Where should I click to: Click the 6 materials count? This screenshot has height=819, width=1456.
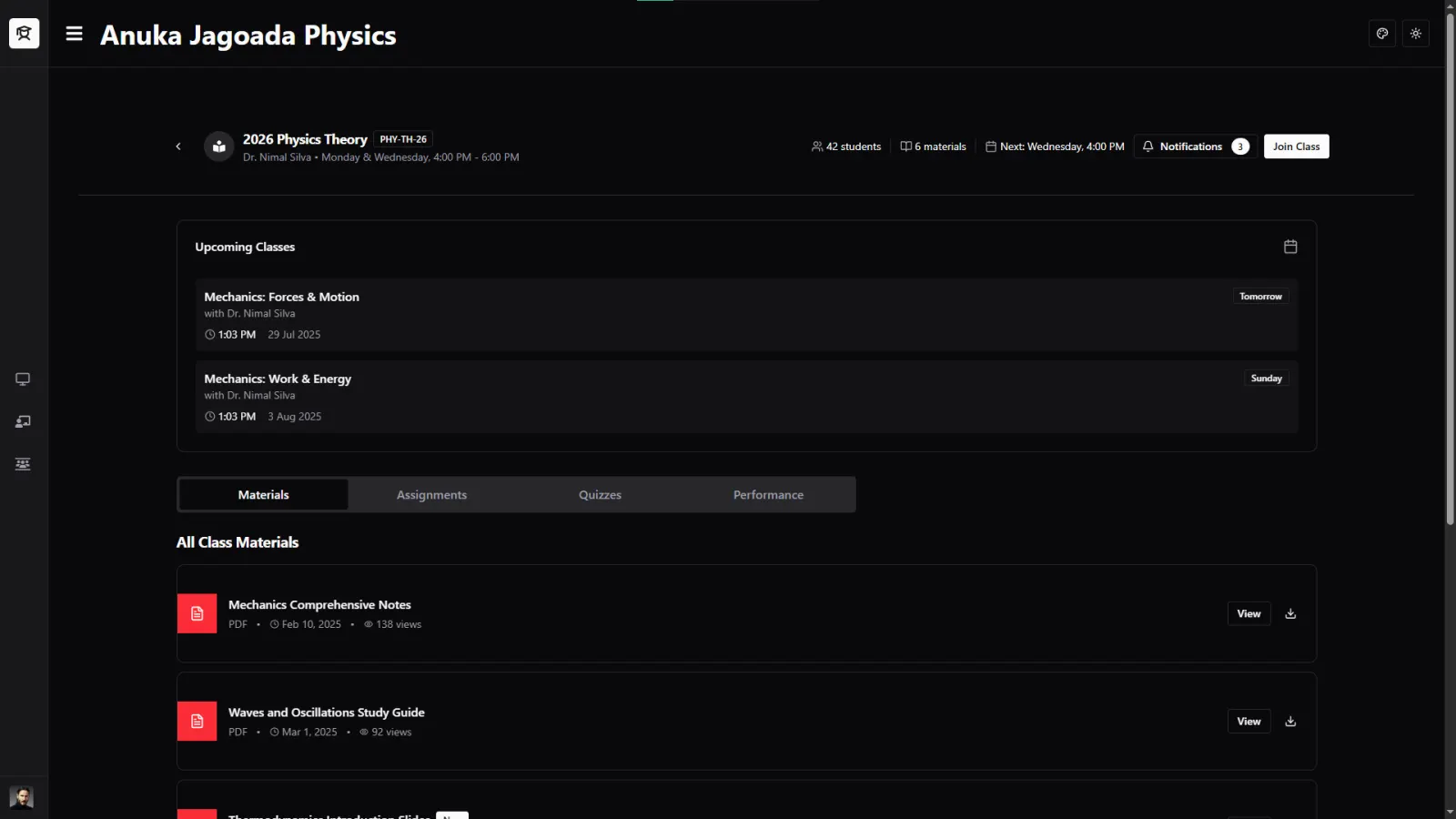pyautogui.click(x=933, y=147)
